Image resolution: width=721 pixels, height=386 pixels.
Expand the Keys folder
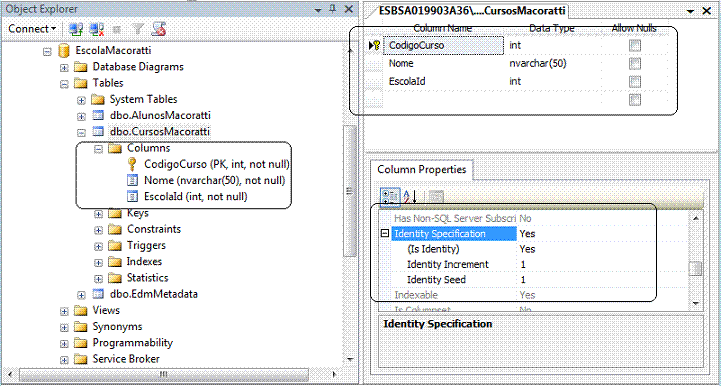[98, 214]
